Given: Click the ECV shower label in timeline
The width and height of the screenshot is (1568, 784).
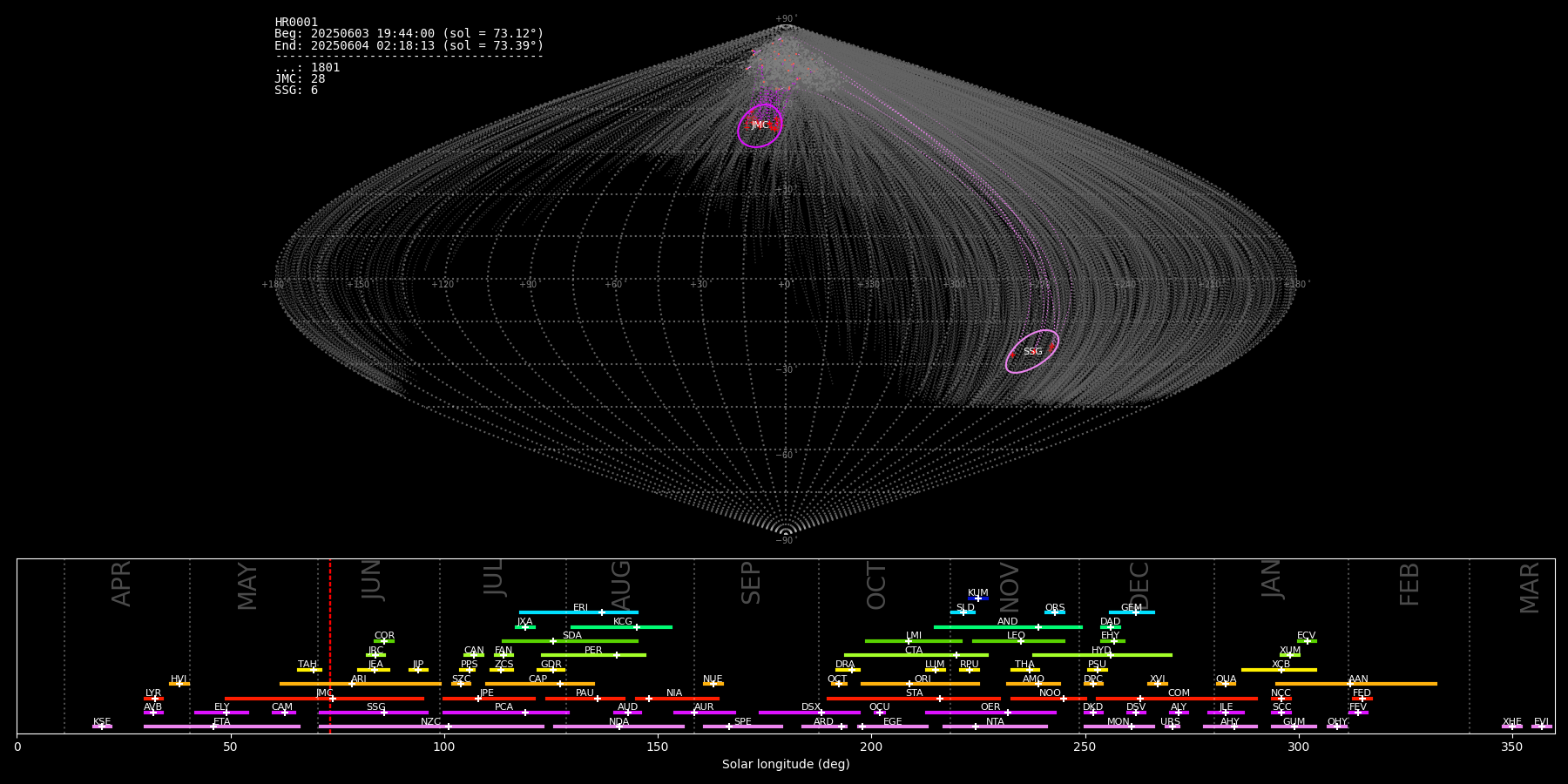Looking at the screenshot, I should coord(1306,636).
